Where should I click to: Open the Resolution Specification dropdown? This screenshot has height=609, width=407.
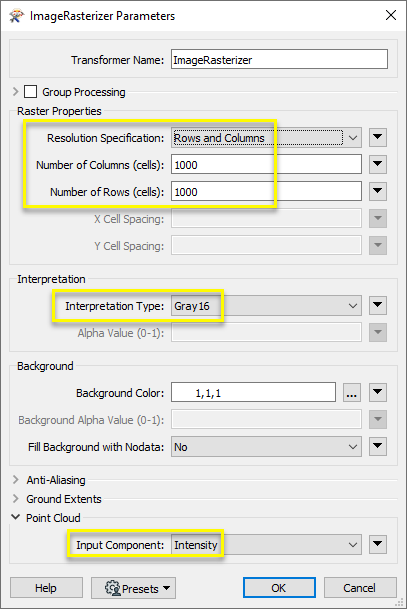[x=266, y=138]
